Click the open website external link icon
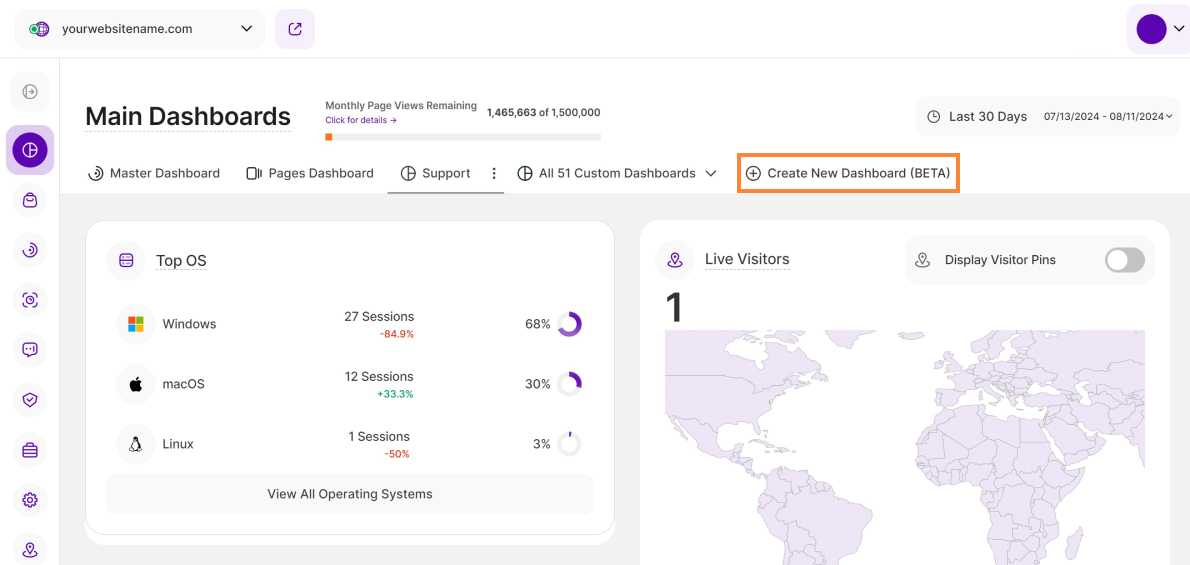The image size is (1190, 565). (295, 29)
